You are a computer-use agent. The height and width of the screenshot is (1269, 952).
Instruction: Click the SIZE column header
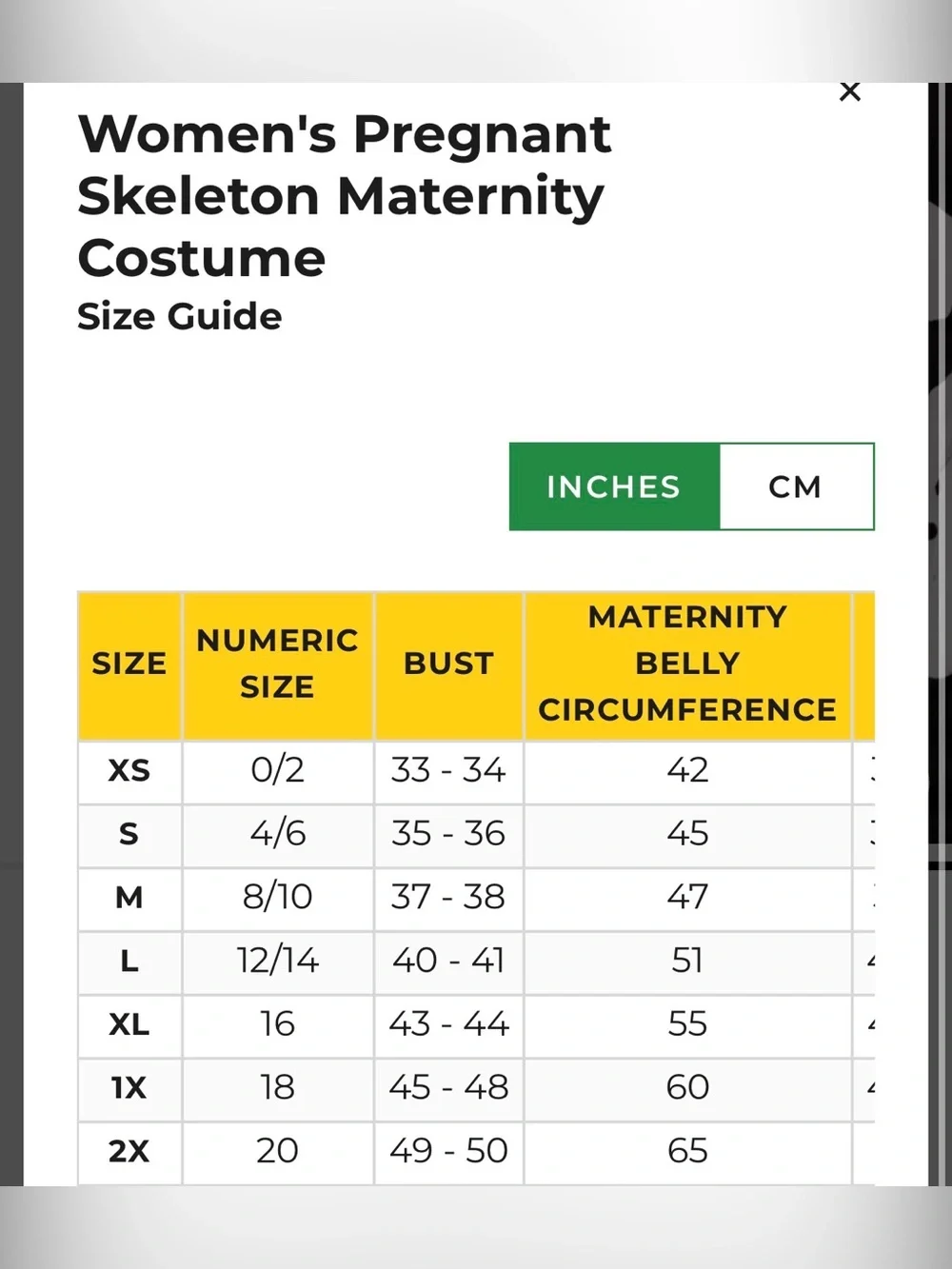coord(129,664)
